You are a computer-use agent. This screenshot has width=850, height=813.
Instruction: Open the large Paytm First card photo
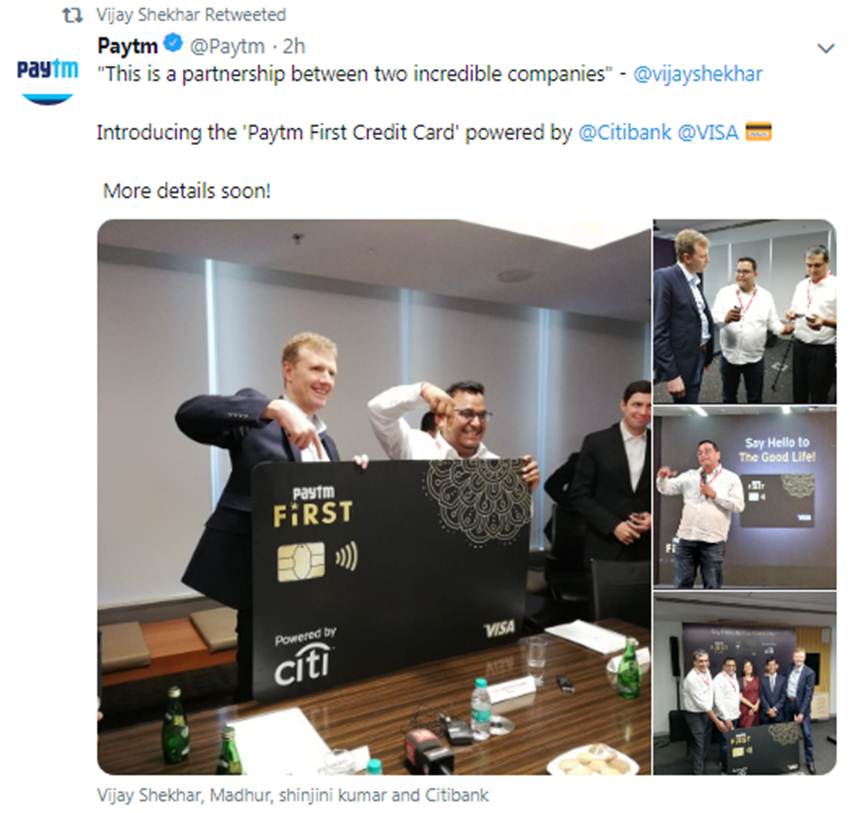[374, 496]
